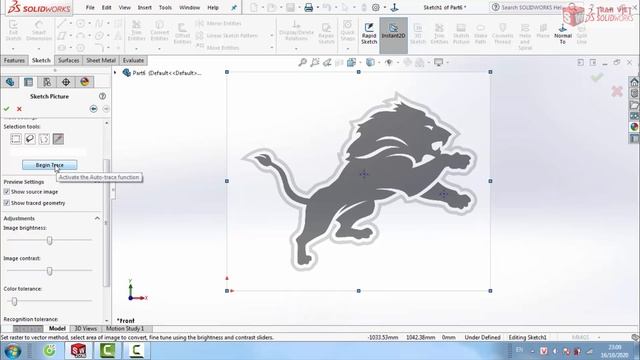Switch to the Model bottom tab
640x360 pixels.
tap(57, 329)
